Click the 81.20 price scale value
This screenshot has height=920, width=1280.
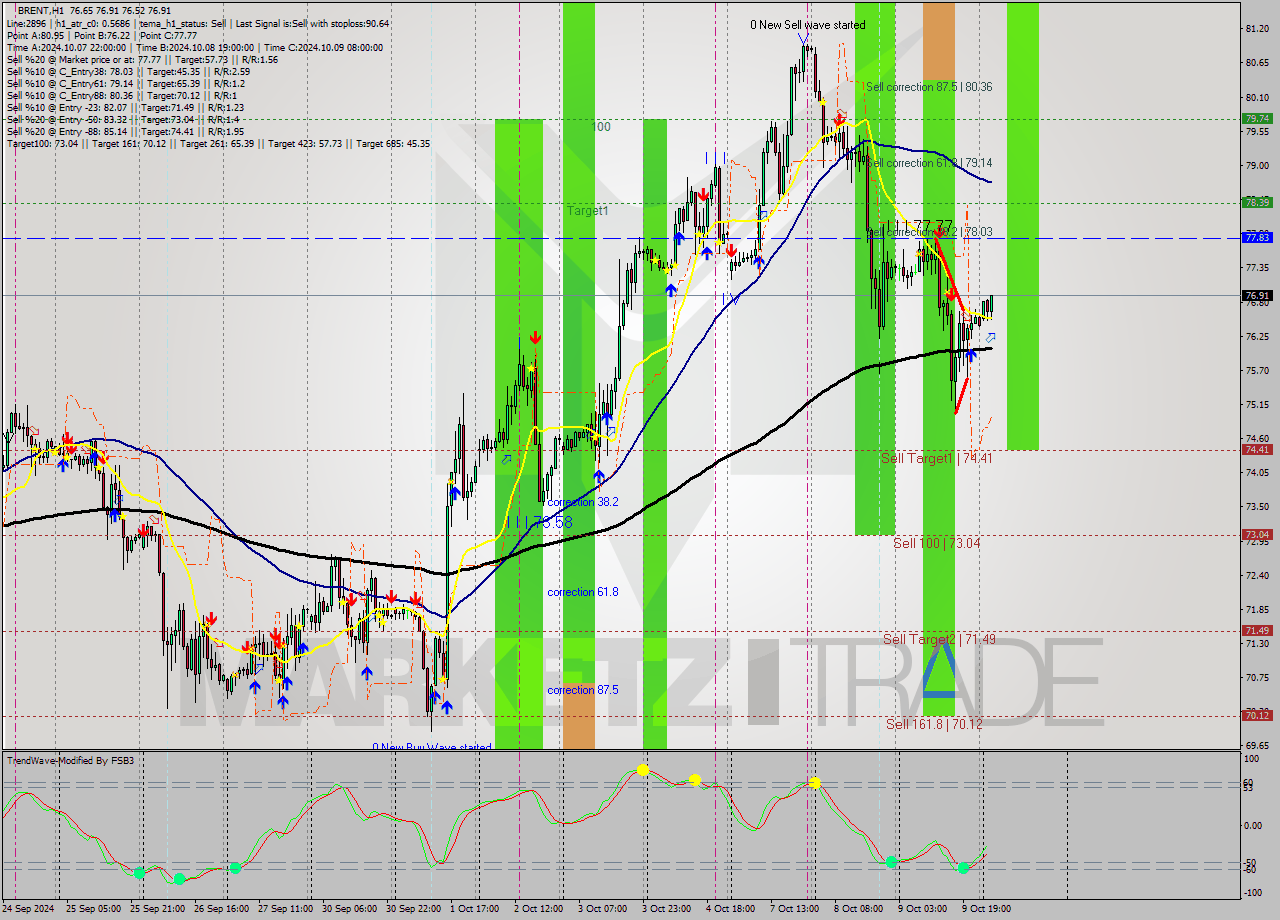tap(1256, 29)
